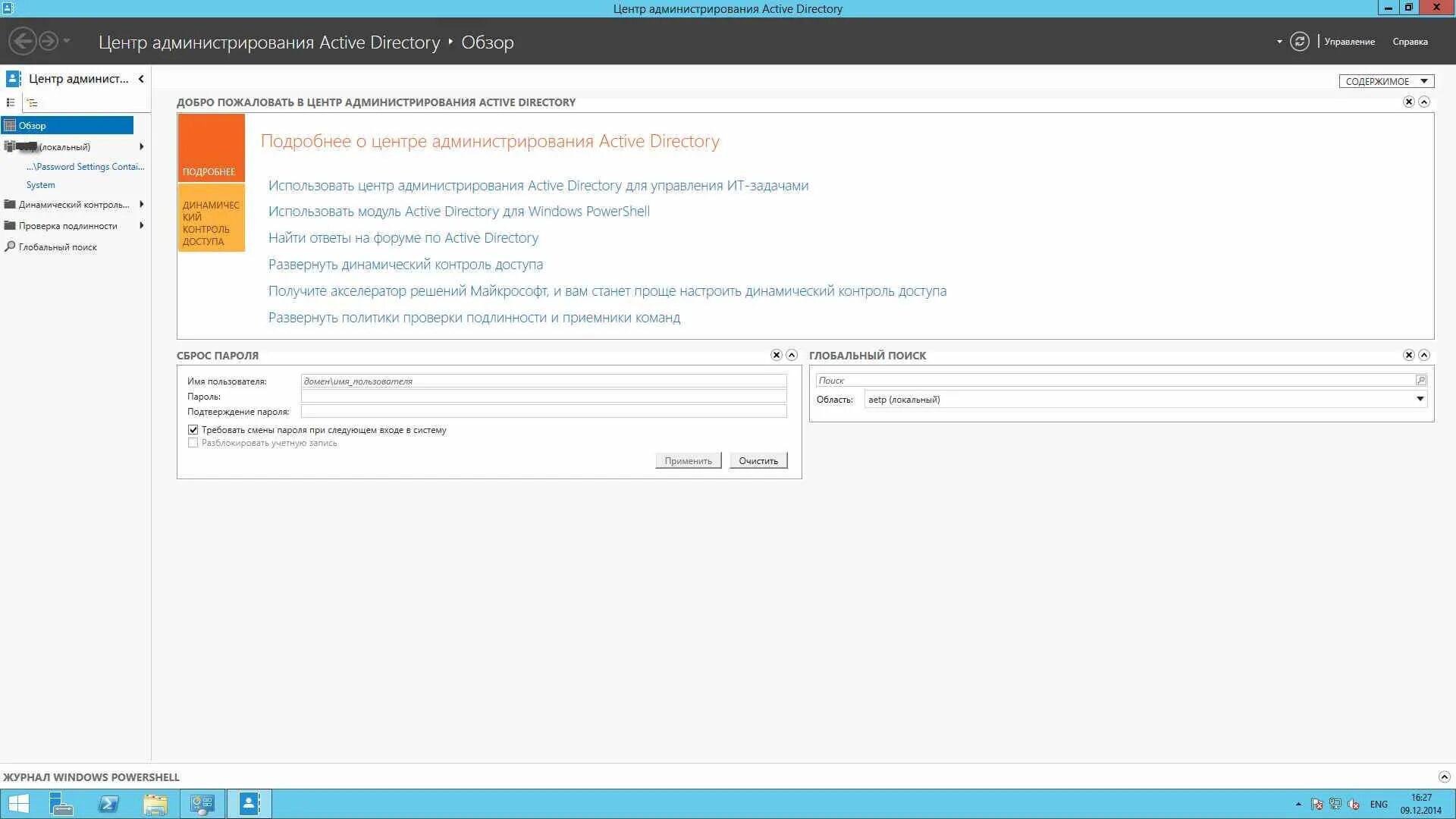
Task: Select the list view icon in navigation pane
Action: pyautogui.click(x=10, y=102)
